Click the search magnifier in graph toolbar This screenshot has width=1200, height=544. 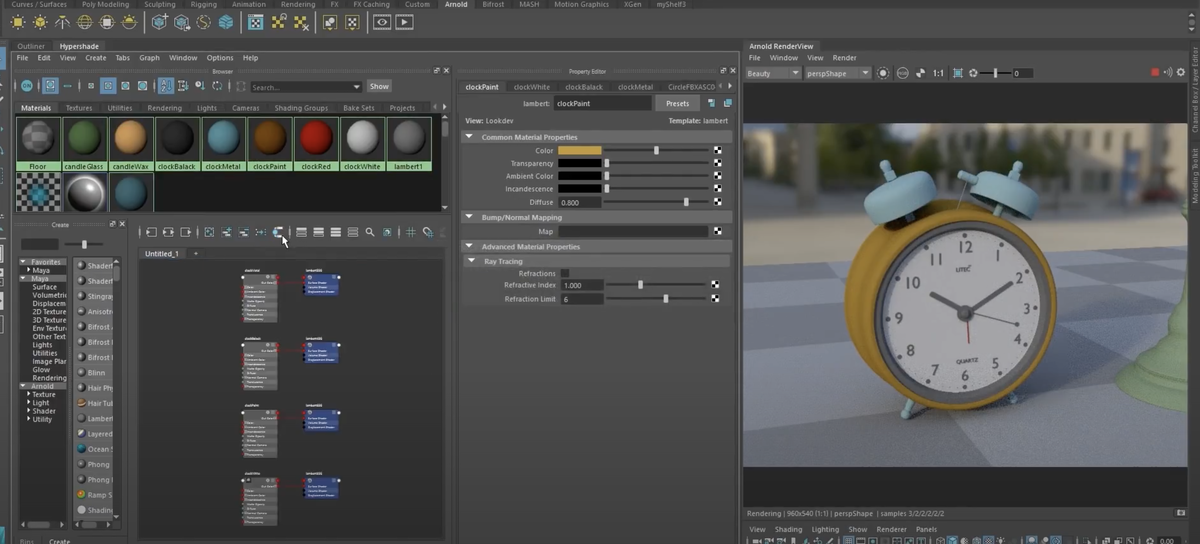(x=370, y=232)
